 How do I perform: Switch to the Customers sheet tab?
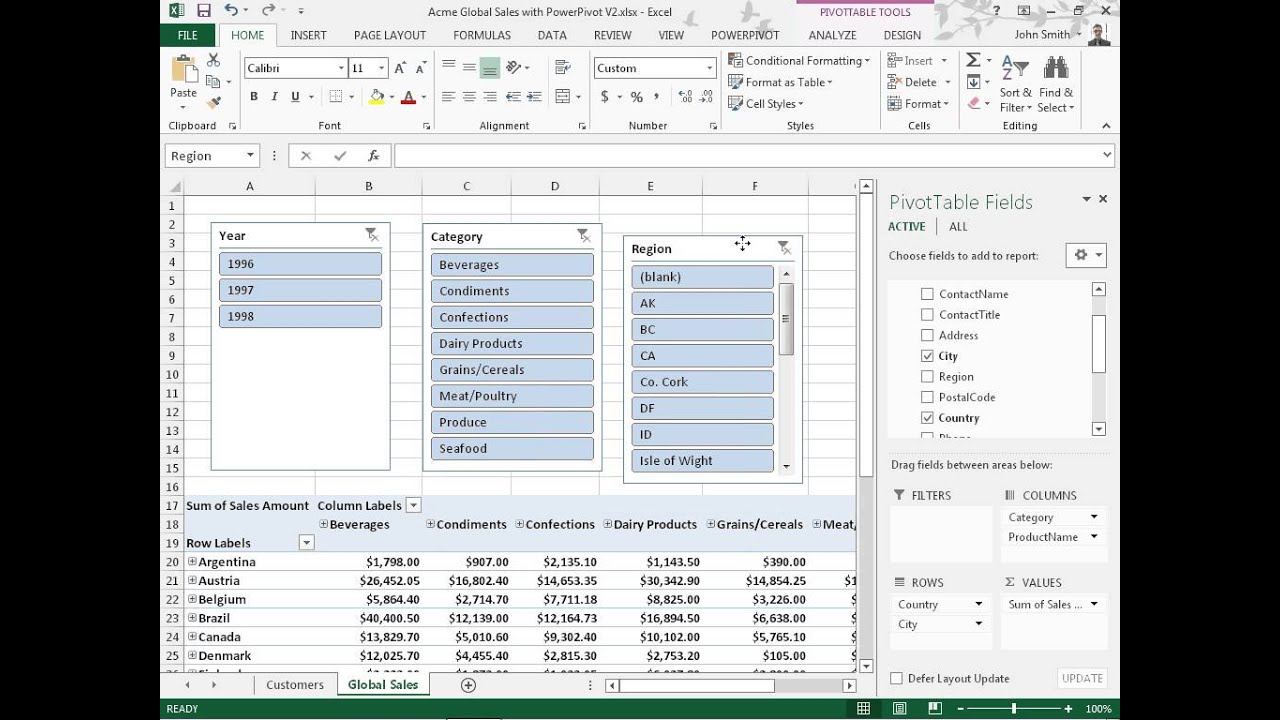point(295,685)
